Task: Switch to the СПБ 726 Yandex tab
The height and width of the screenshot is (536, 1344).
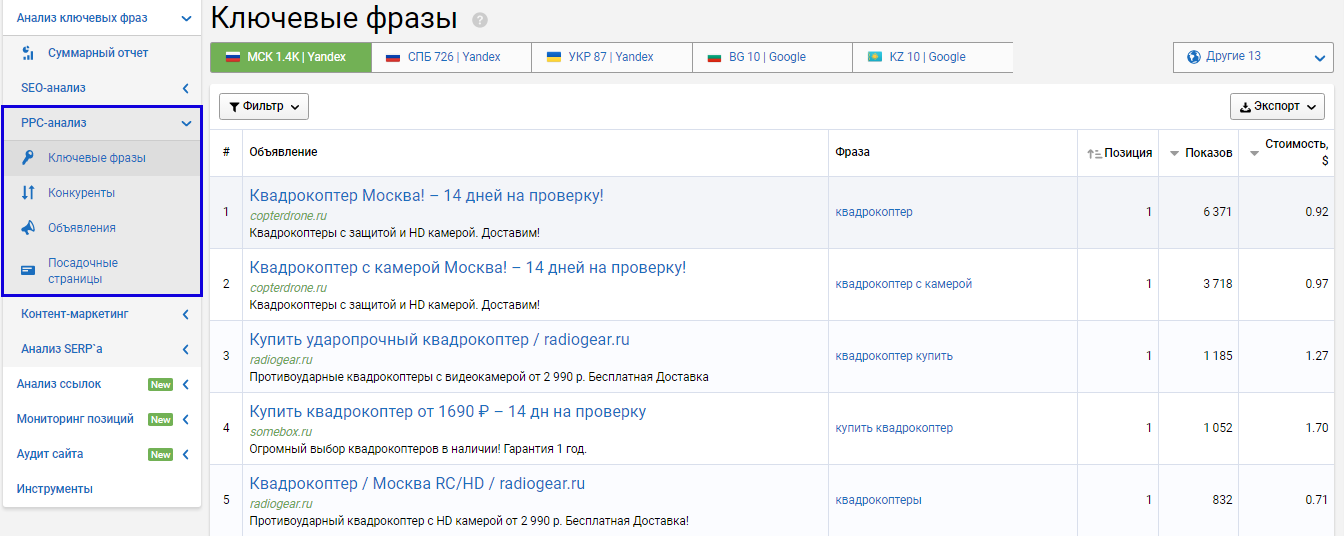Action: [451, 57]
